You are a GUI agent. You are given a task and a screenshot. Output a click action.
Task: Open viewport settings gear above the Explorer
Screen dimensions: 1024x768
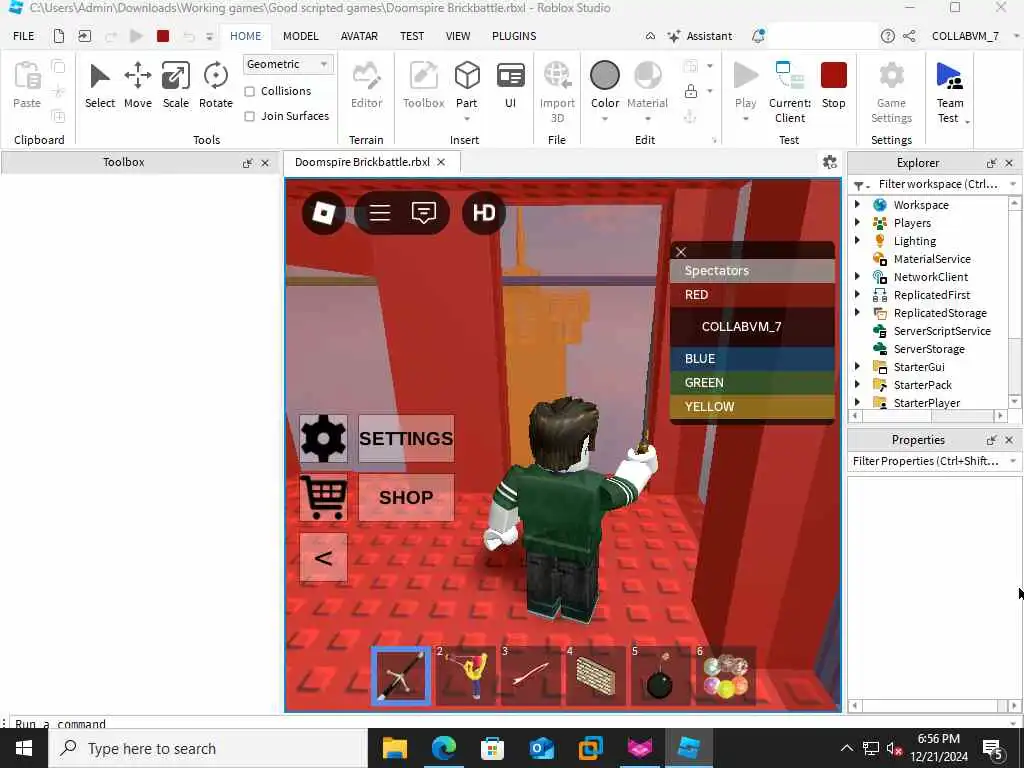point(829,162)
